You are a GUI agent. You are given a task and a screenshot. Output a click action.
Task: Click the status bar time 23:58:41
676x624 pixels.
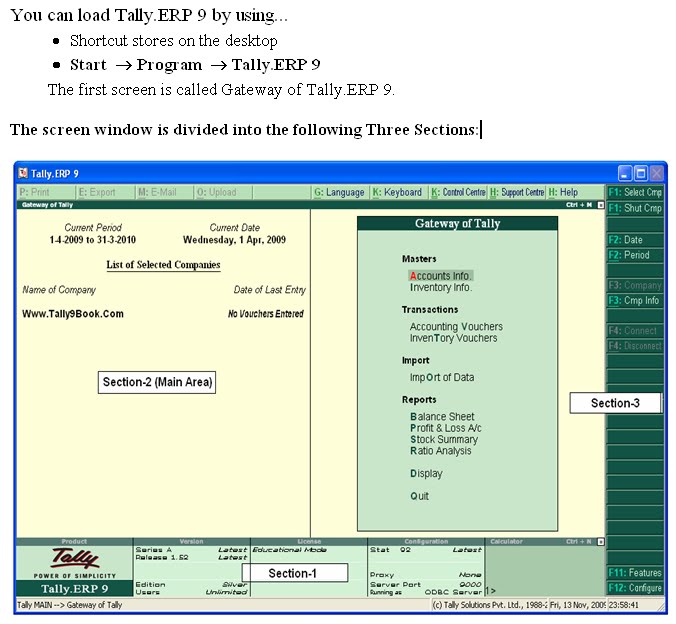point(623,605)
